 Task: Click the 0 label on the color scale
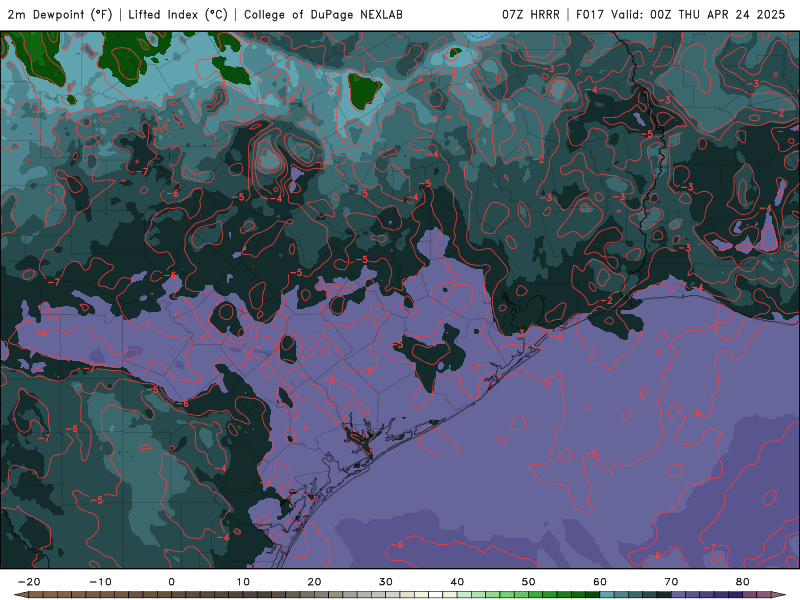point(171,582)
